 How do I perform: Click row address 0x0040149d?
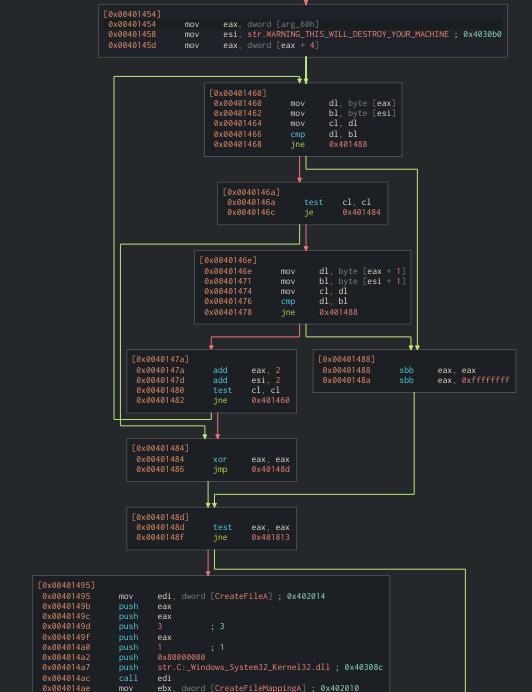pos(66,627)
